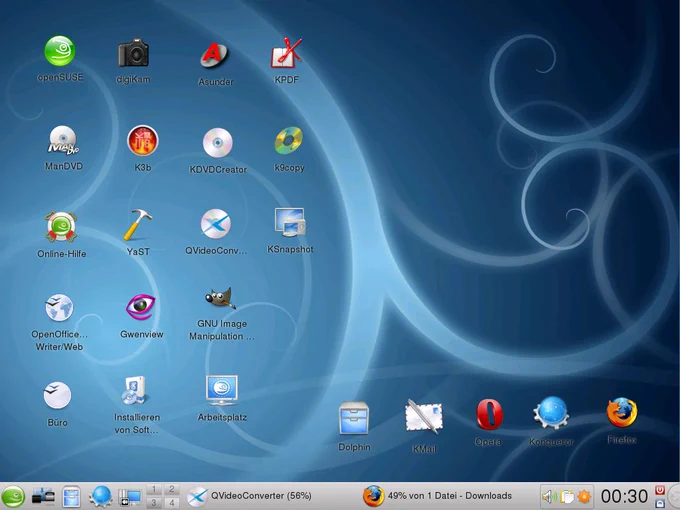Open the openSUSE desktop icon
Viewport: 680px width, 510px height.
pyautogui.click(x=60, y=51)
